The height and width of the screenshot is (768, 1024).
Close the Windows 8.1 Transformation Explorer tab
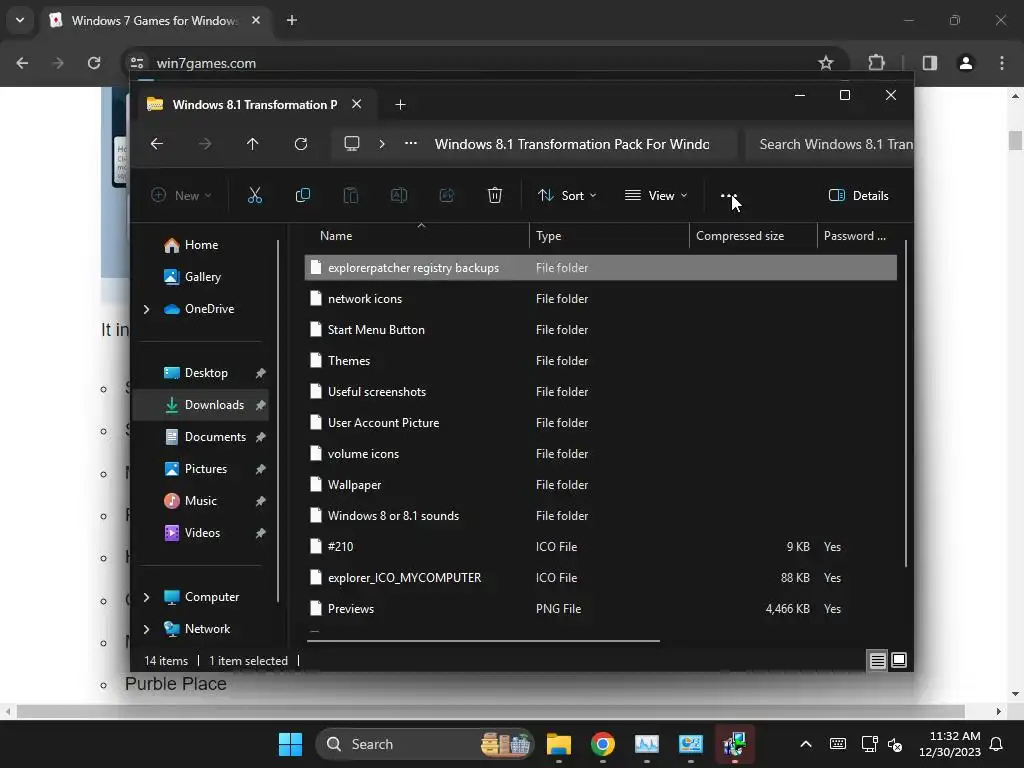pyautogui.click(x=357, y=104)
